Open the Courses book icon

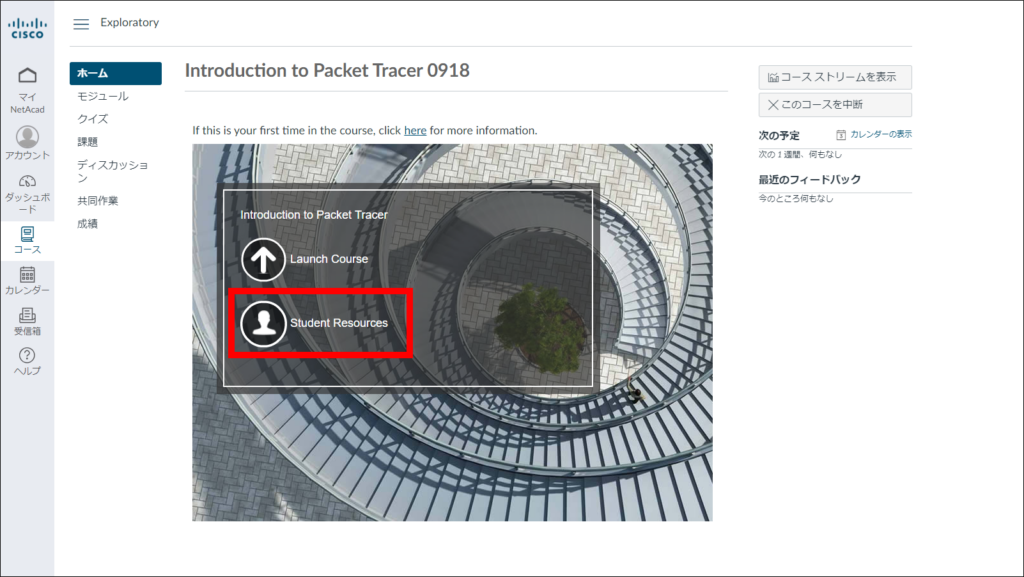coord(27,234)
